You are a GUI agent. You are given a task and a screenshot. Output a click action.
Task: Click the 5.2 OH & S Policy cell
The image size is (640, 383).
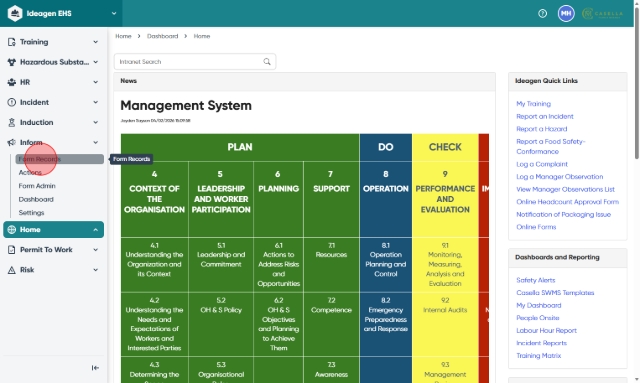pyautogui.click(x=221, y=324)
